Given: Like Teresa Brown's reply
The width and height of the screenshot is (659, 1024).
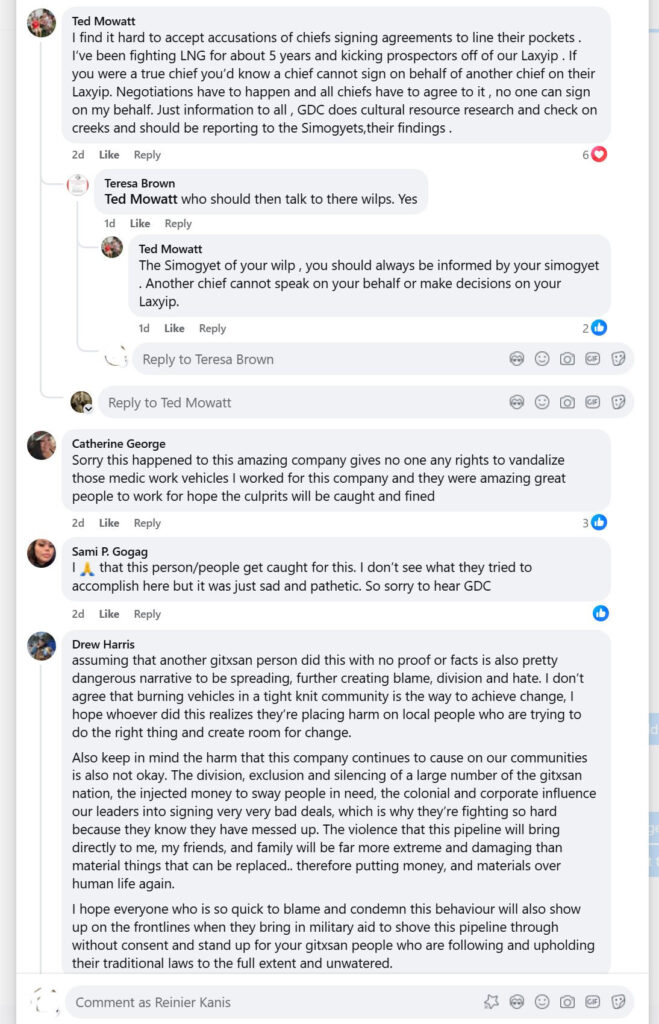Looking at the screenshot, I should click(140, 224).
